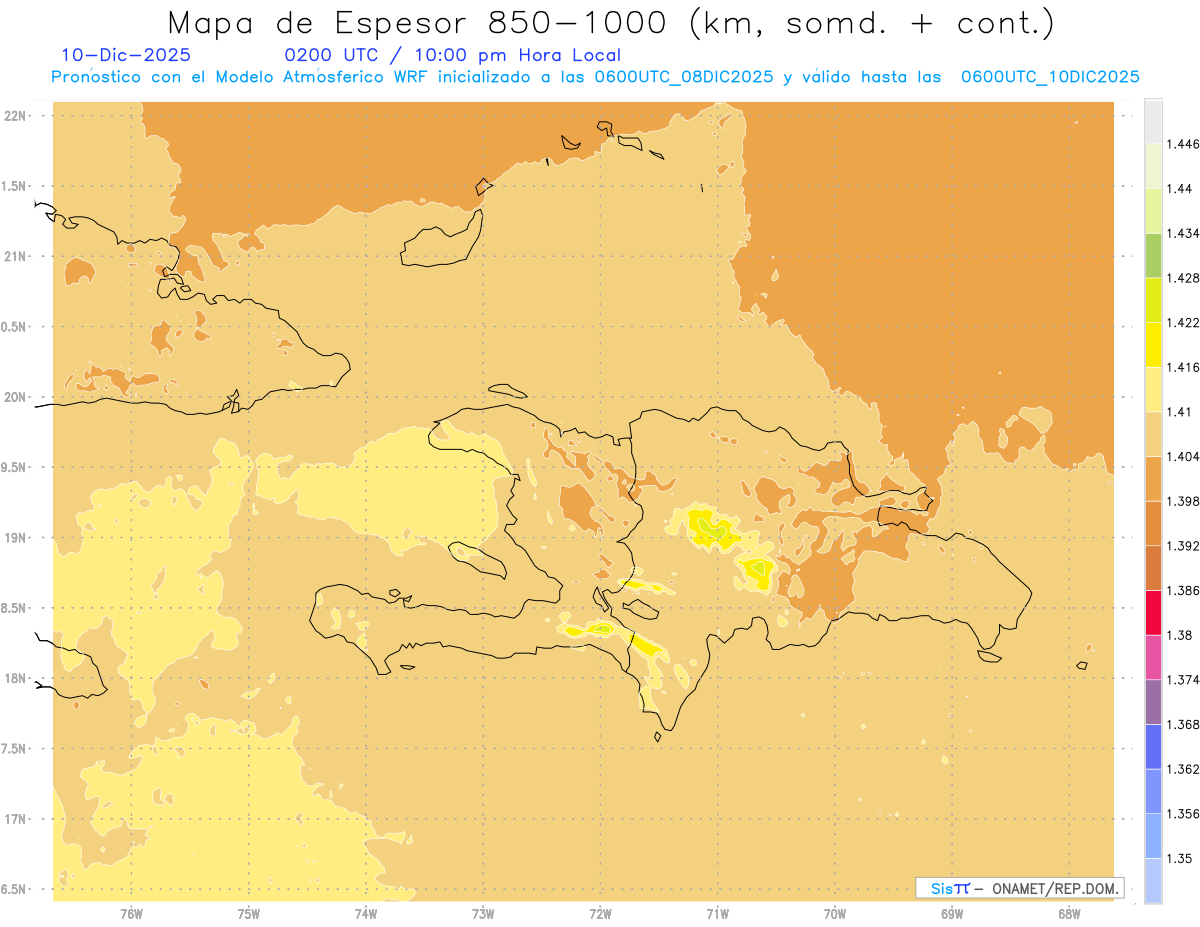Click colorbar value "1.428"
The width and height of the screenshot is (1200, 927).
[1183, 278]
